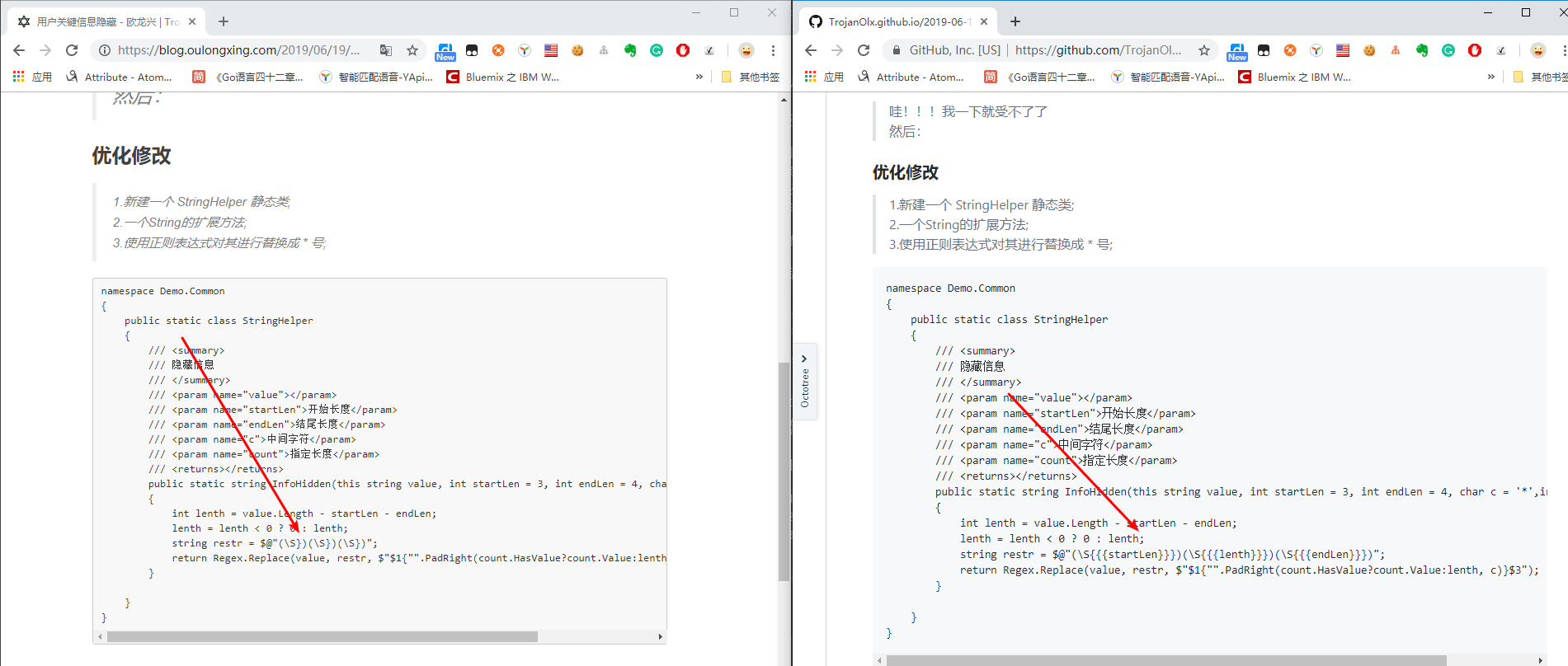Open apps shortcut (应用) in left bookmarks bar
Viewport: 1568px width, 666px height.
32,77
